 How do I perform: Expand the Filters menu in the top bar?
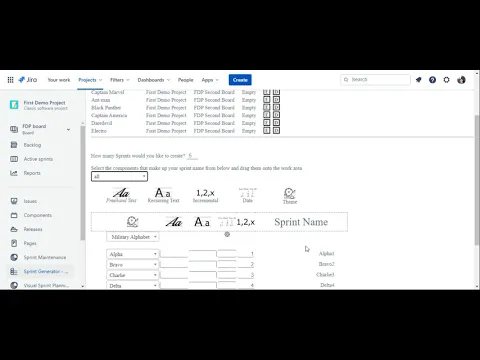pos(120,80)
